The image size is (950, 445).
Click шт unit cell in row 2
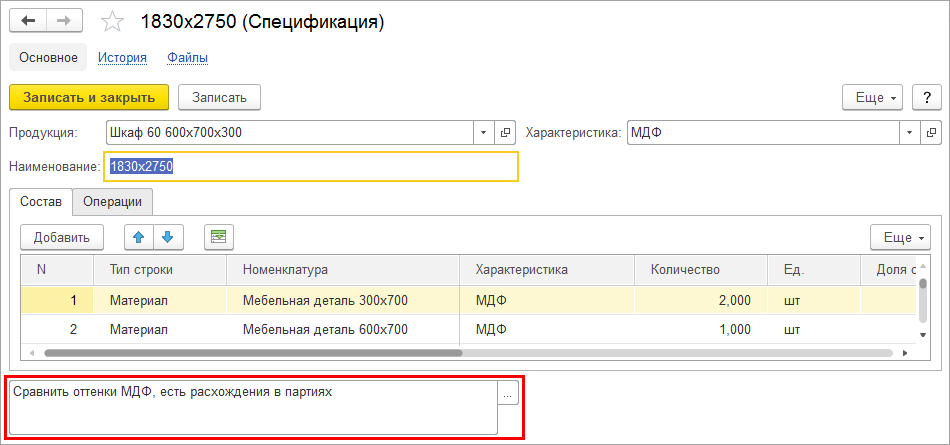(814, 330)
